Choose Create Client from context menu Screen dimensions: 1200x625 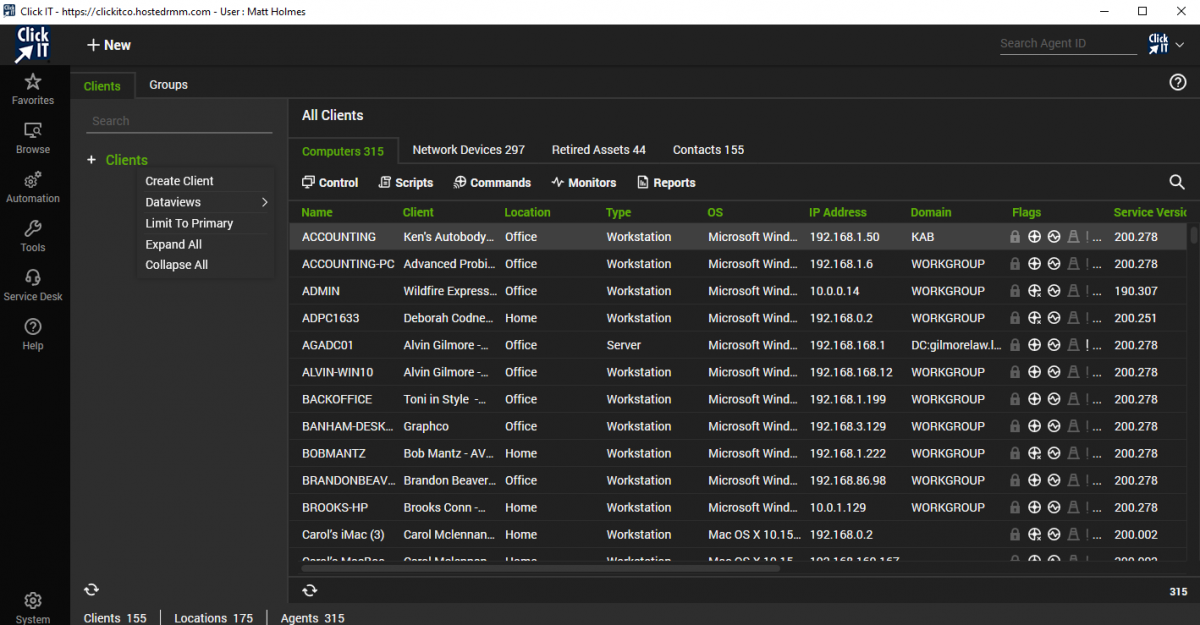(x=180, y=181)
